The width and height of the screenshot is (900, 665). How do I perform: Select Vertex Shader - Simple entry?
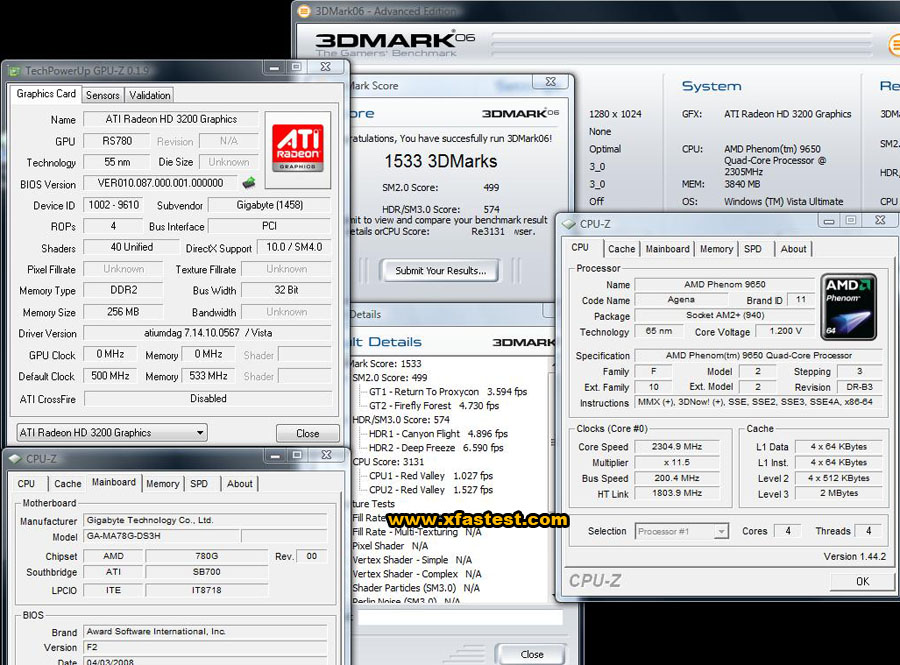[412, 560]
